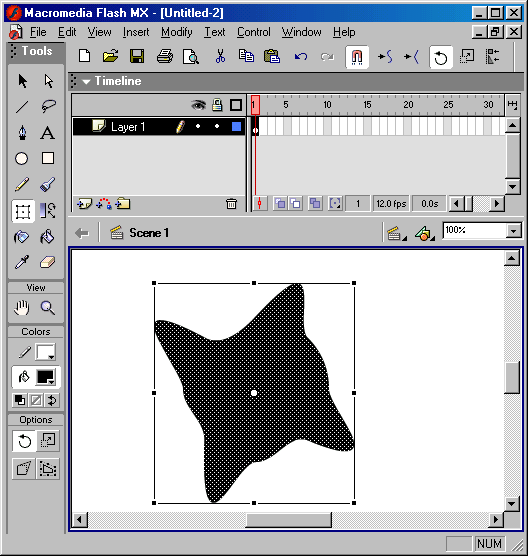Image resolution: width=528 pixels, height=556 pixels.
Task: Activate the Eyedropper tool
Action: 22,262
